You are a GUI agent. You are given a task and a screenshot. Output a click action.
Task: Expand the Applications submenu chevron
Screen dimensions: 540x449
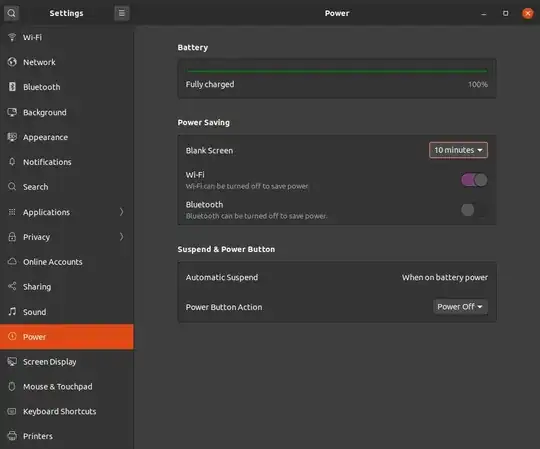(x=121, y=212)
